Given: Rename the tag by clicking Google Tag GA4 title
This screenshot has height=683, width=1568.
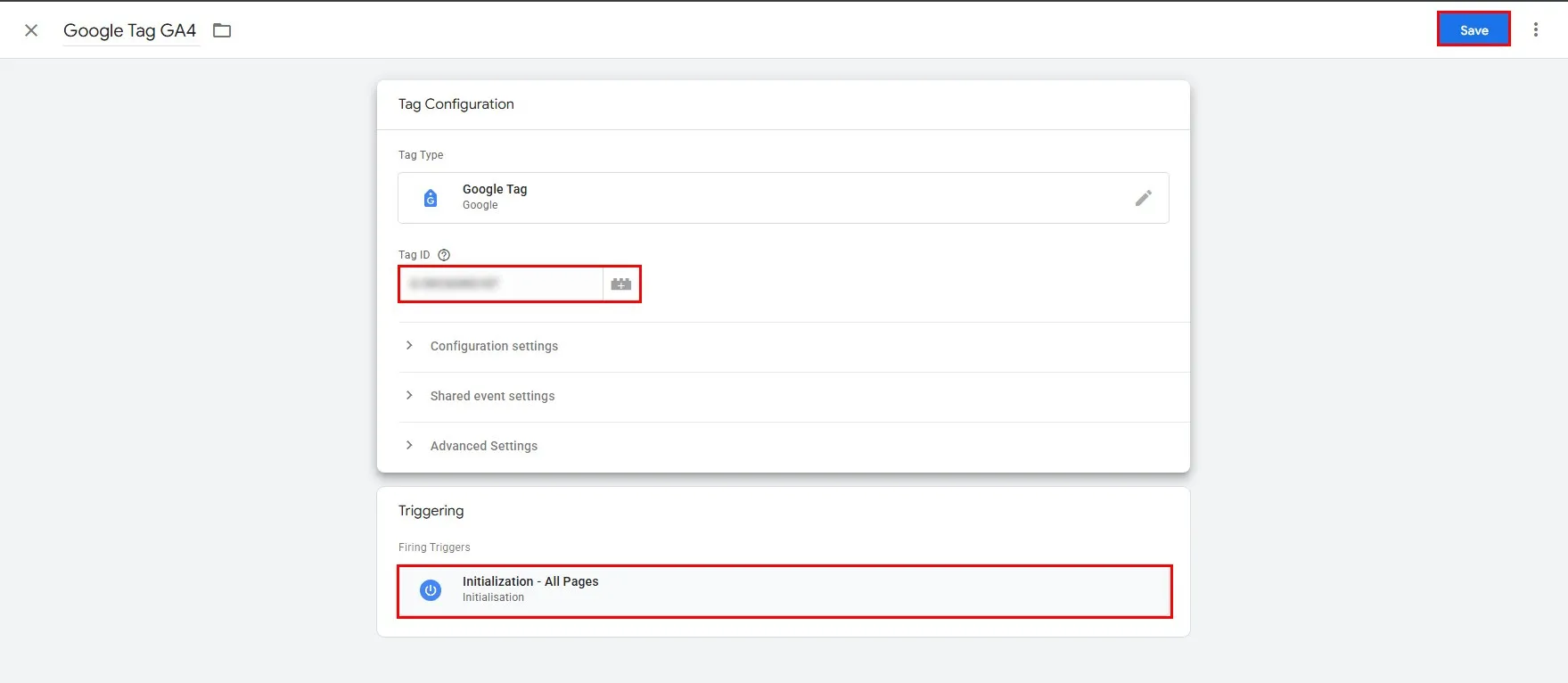Looking at the screenshot, I should [129, 30].
